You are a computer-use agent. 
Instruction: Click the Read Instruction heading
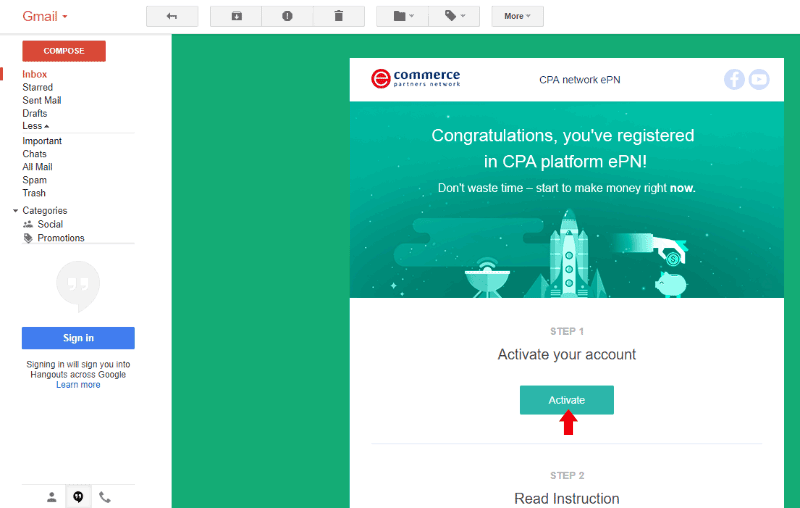pyautogui.click(x=567, y=499)
